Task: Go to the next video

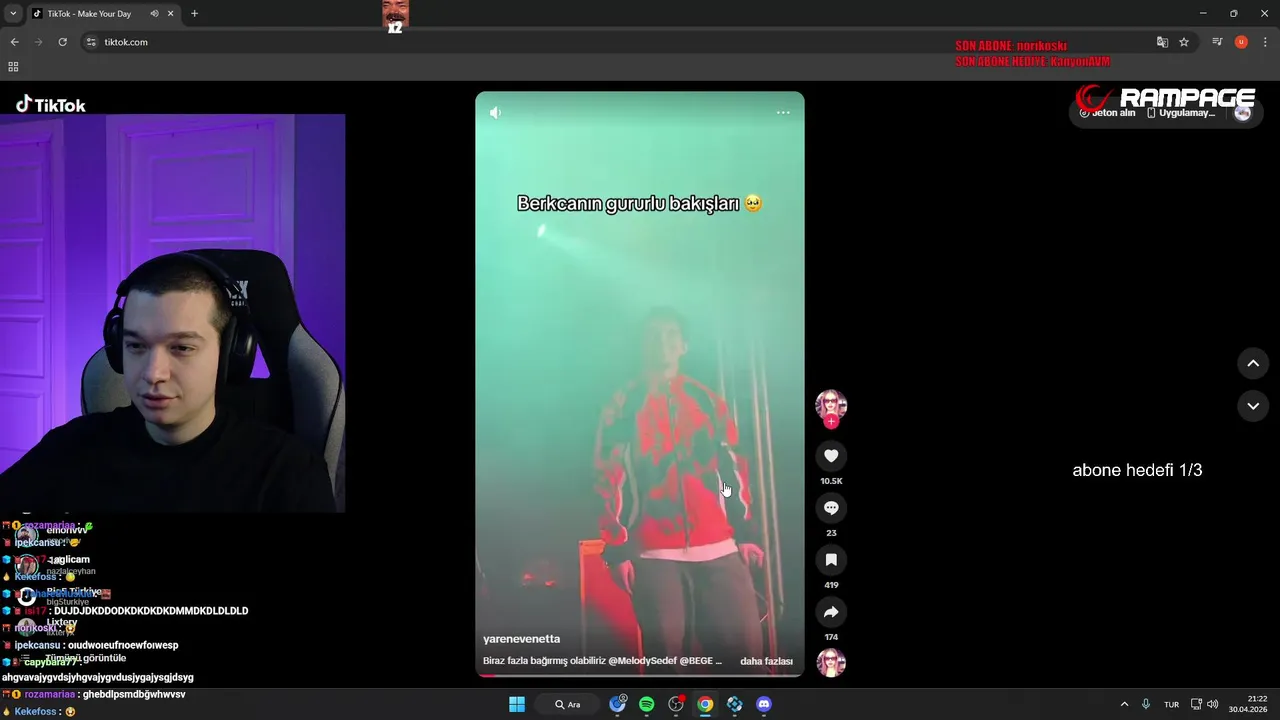Action: tap(1253, 406)
